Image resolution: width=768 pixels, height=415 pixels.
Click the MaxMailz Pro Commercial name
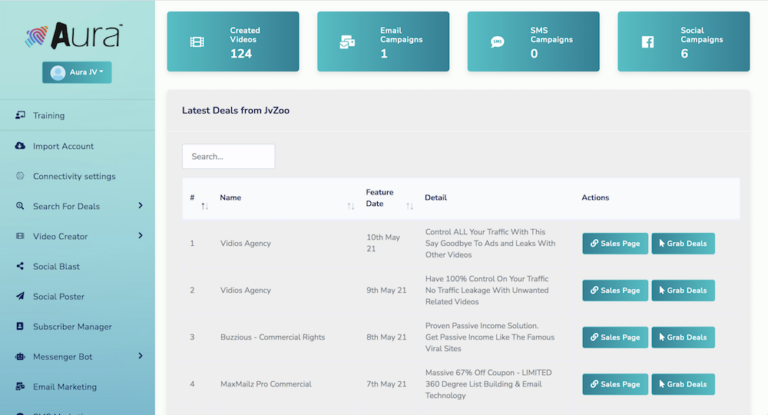pyautogui.click(x=266, y=384)
